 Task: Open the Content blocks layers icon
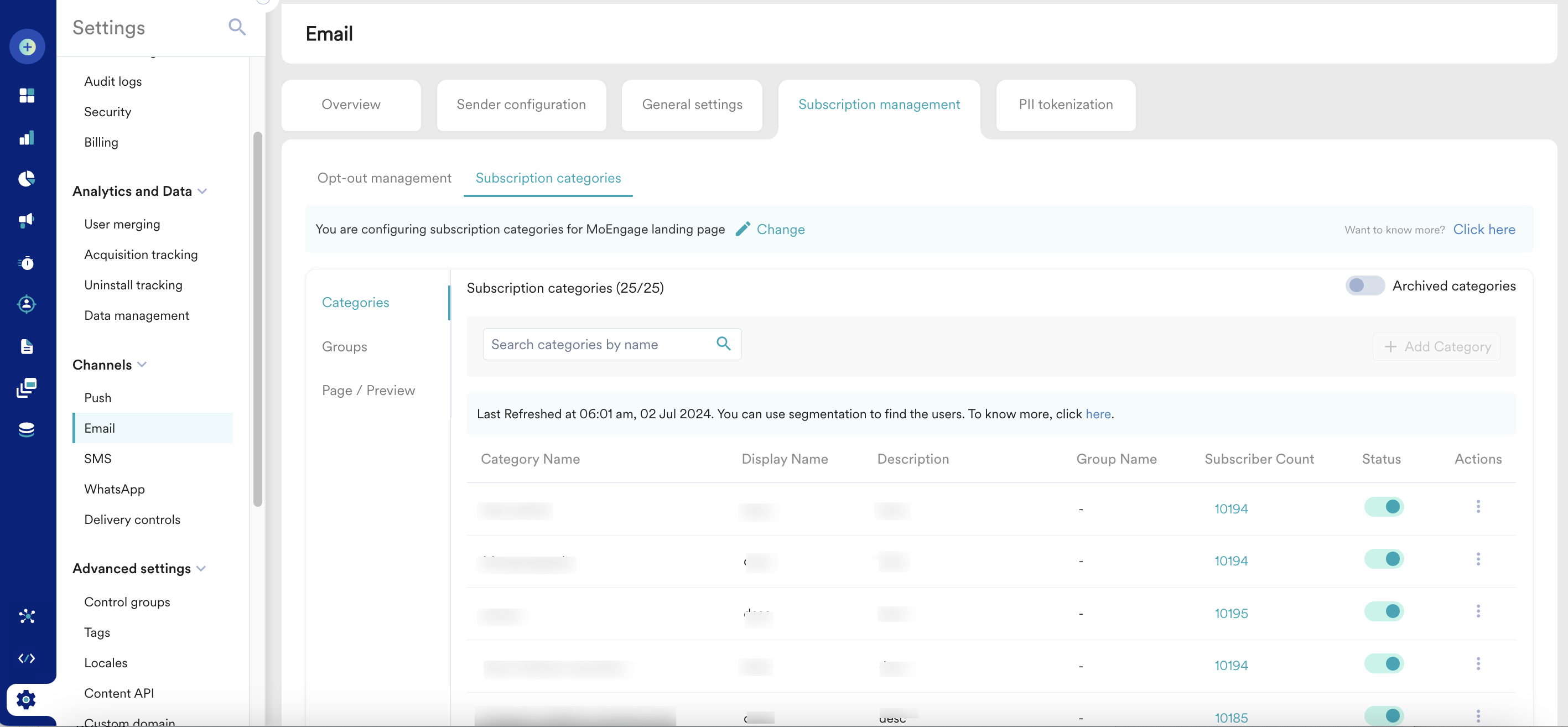pyautogui.click(x=27, y=387)
